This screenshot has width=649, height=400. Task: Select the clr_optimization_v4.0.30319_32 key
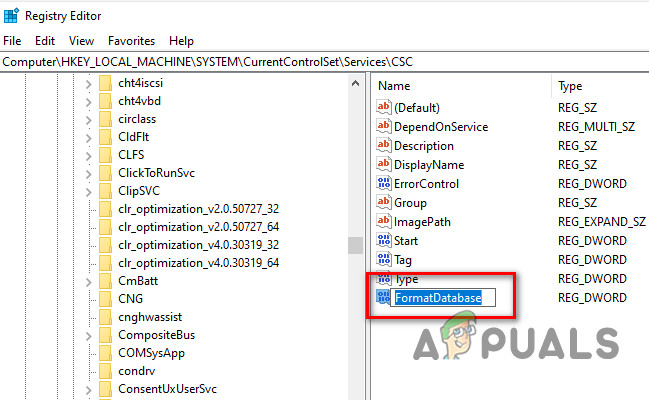click(x=198, y=245)
